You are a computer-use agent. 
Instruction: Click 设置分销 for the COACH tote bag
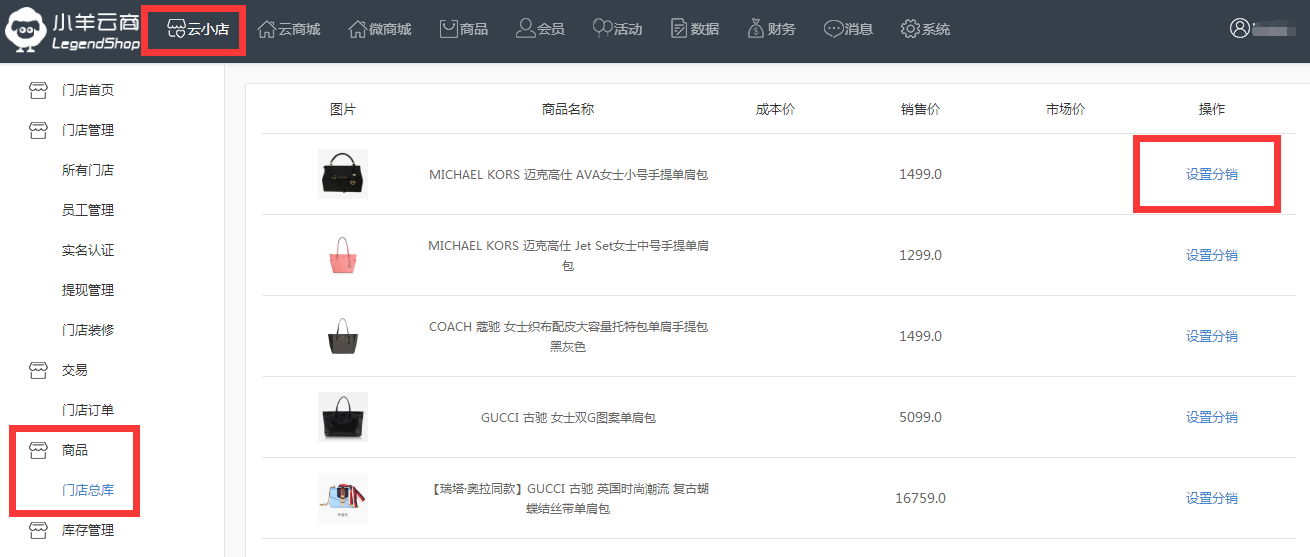click(1211, 336)
